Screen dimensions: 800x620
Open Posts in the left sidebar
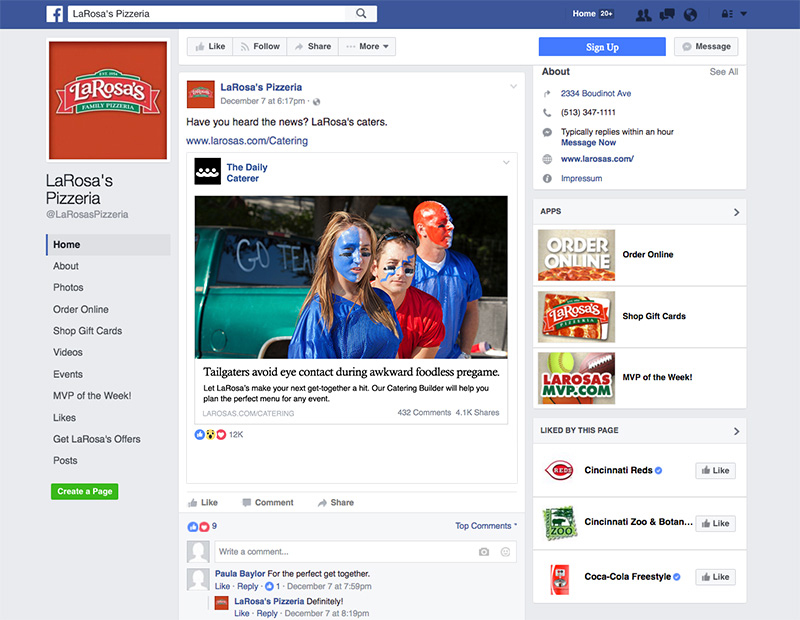(x=65, y=460)
